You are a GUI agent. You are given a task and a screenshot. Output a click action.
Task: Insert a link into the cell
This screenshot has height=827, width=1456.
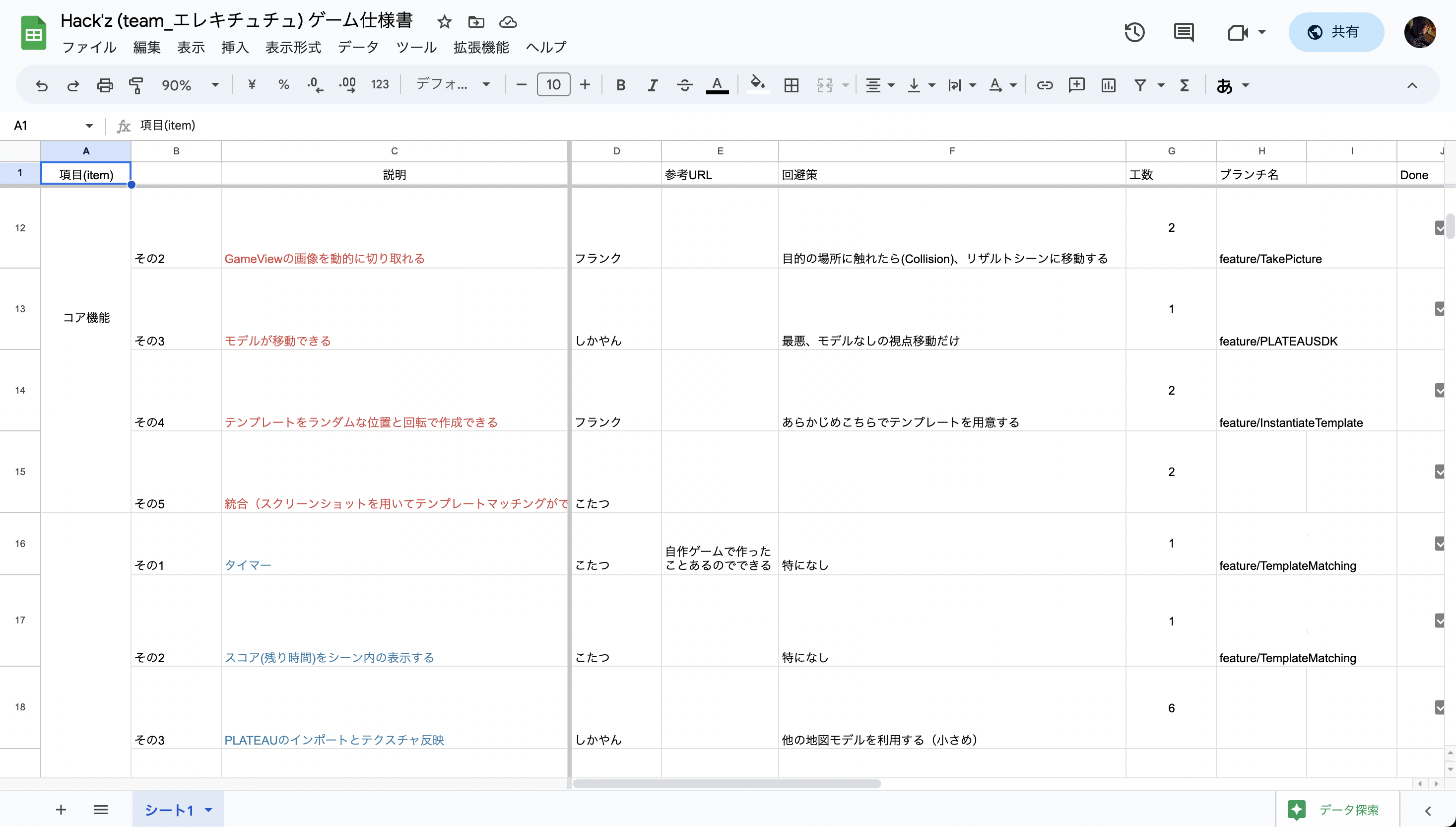(1045, 85)
